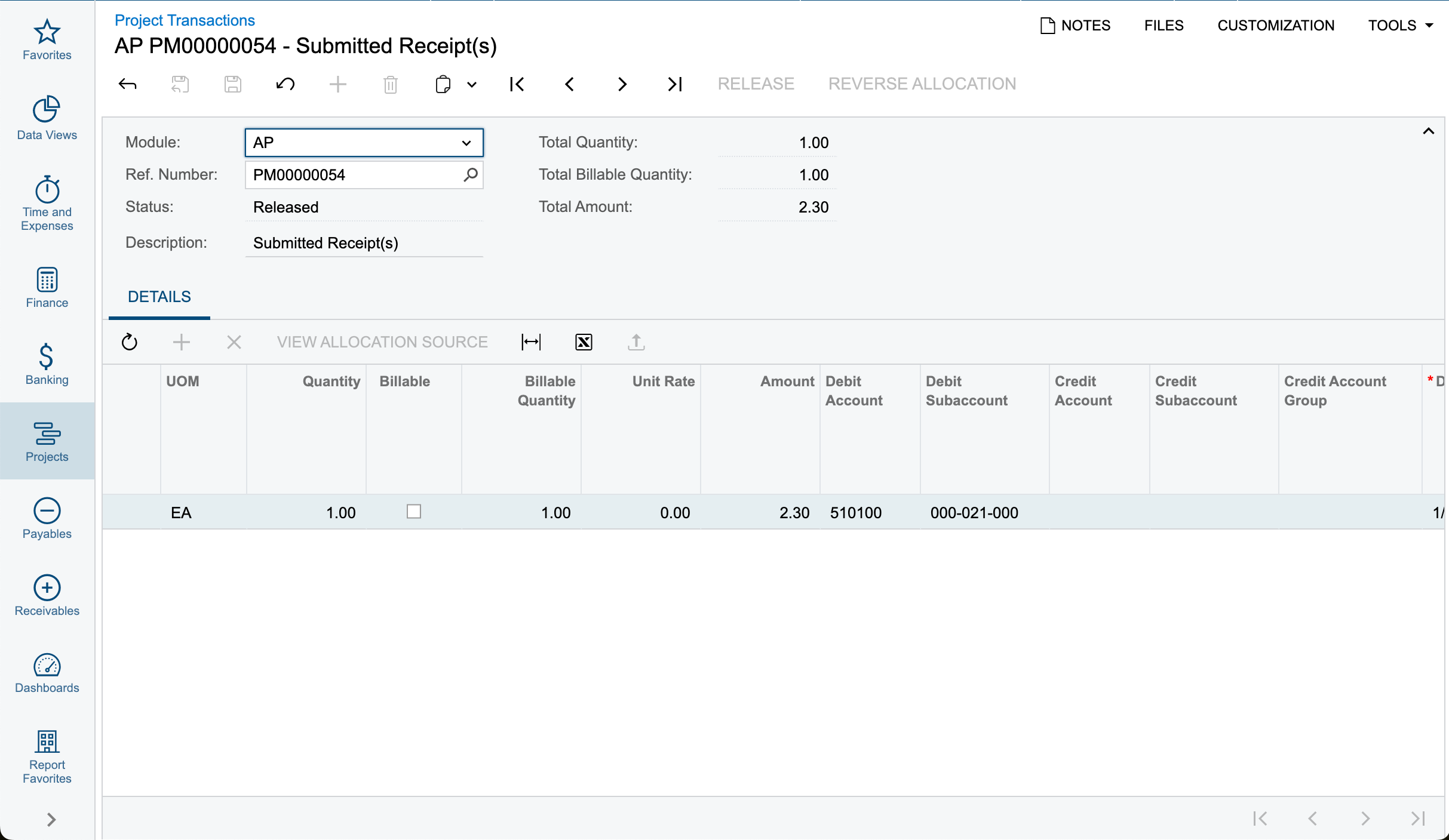This screenshot has height=840, width=1449.
Task: Expand the sidebar navigation menu
Action: point(51,820)
